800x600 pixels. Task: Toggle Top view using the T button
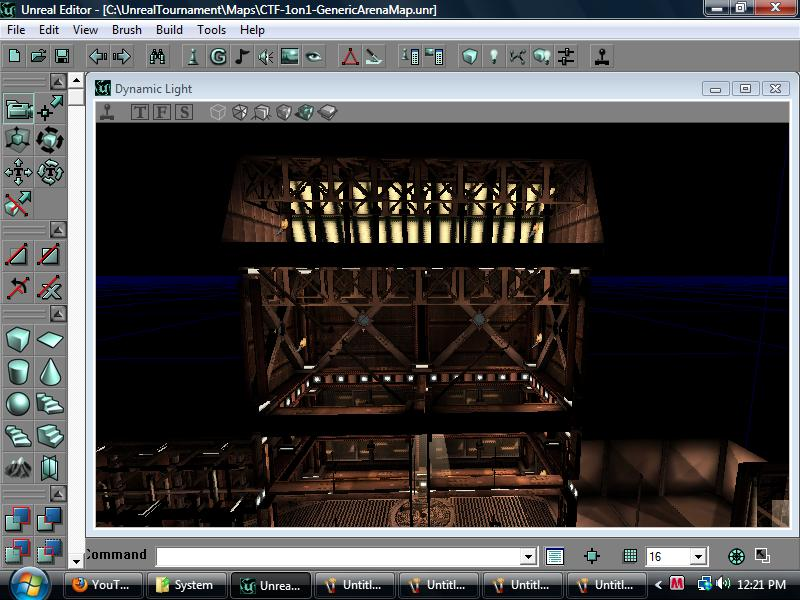click(x=139, y=111)
